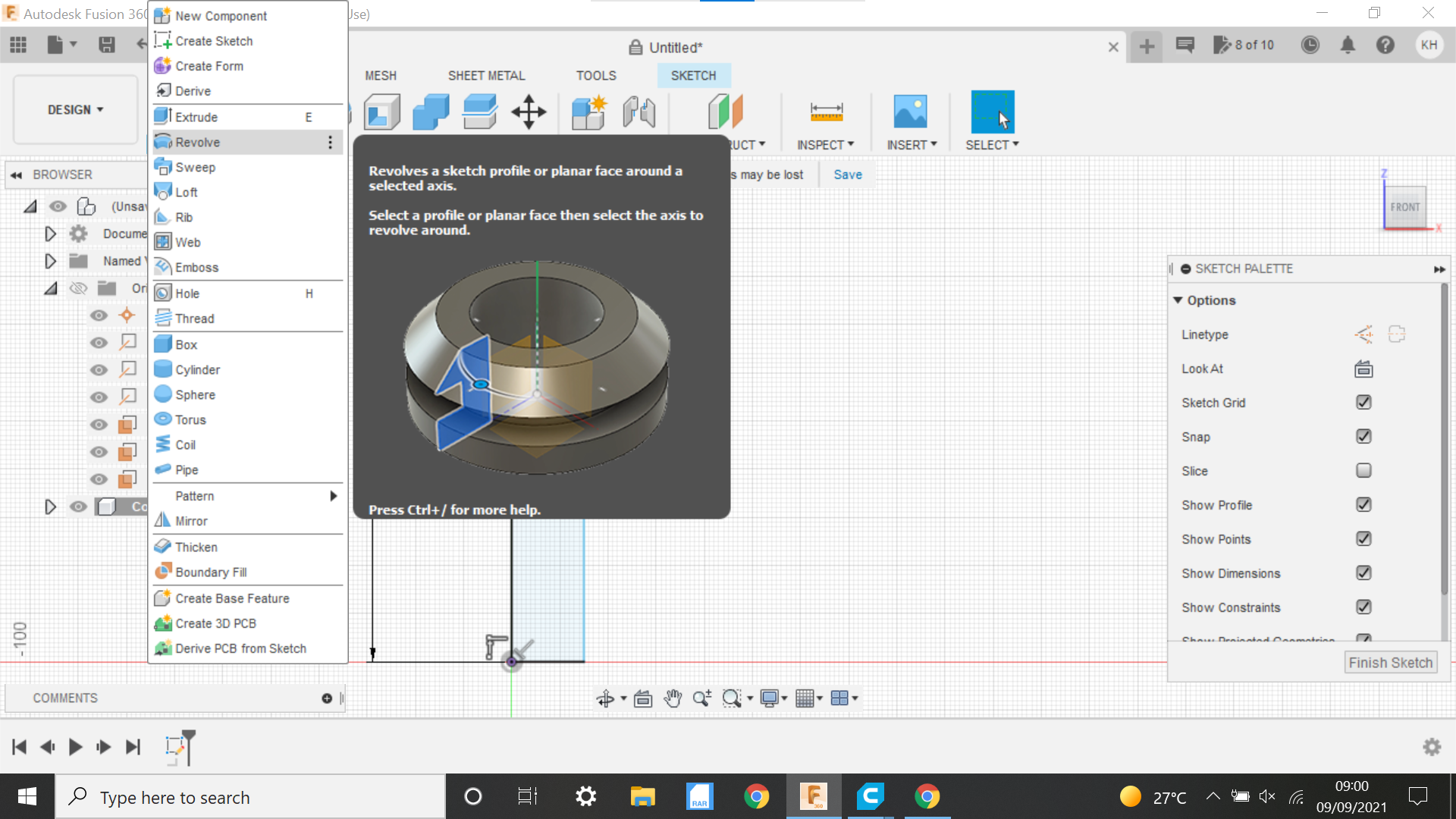1456x819 pixels.
Task: Click the Zoom magnifier navigation icon
Action: [x=702, y=698]
